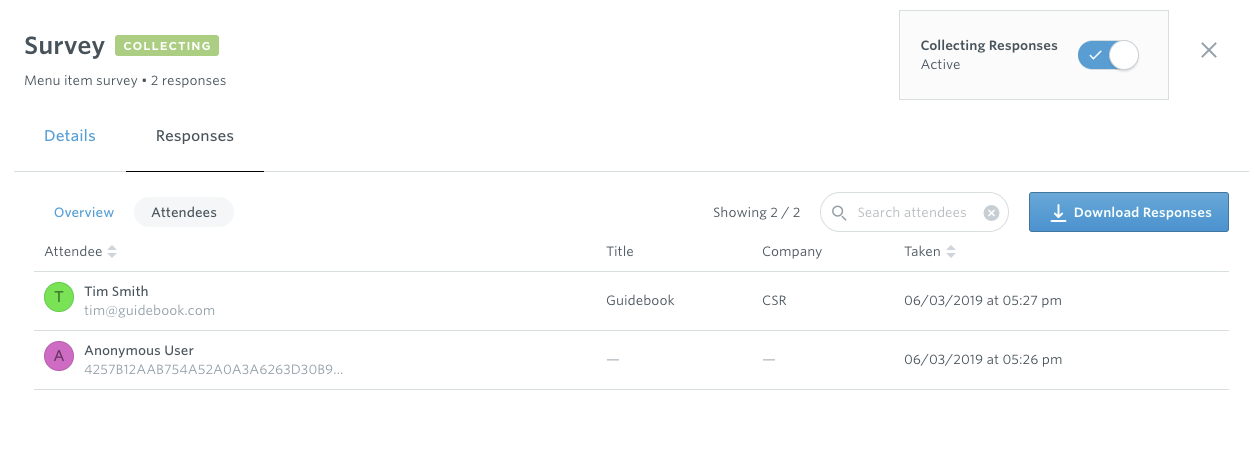Image resolution: width=1255 pixels, height=458 pixels.
Task: Click the green COLLECTING status badge
Action: point(167,46)
